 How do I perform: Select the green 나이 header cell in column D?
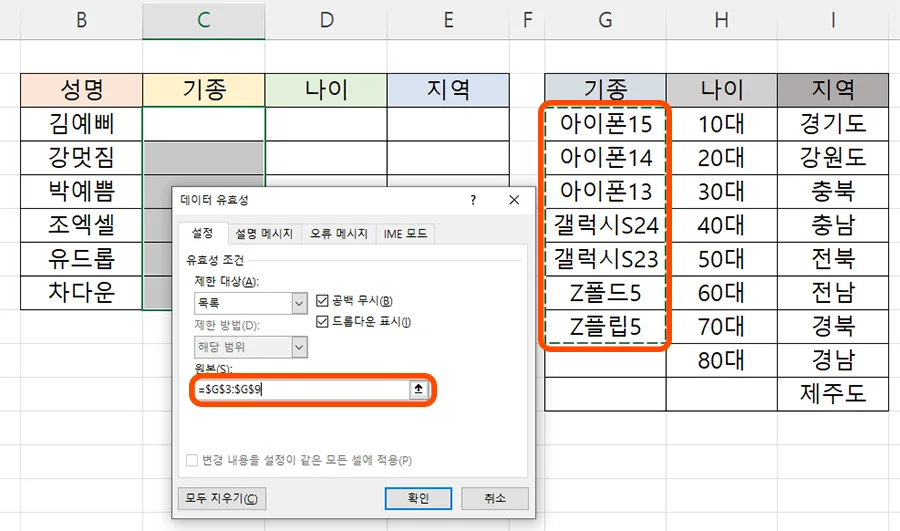tap(326, 90)
